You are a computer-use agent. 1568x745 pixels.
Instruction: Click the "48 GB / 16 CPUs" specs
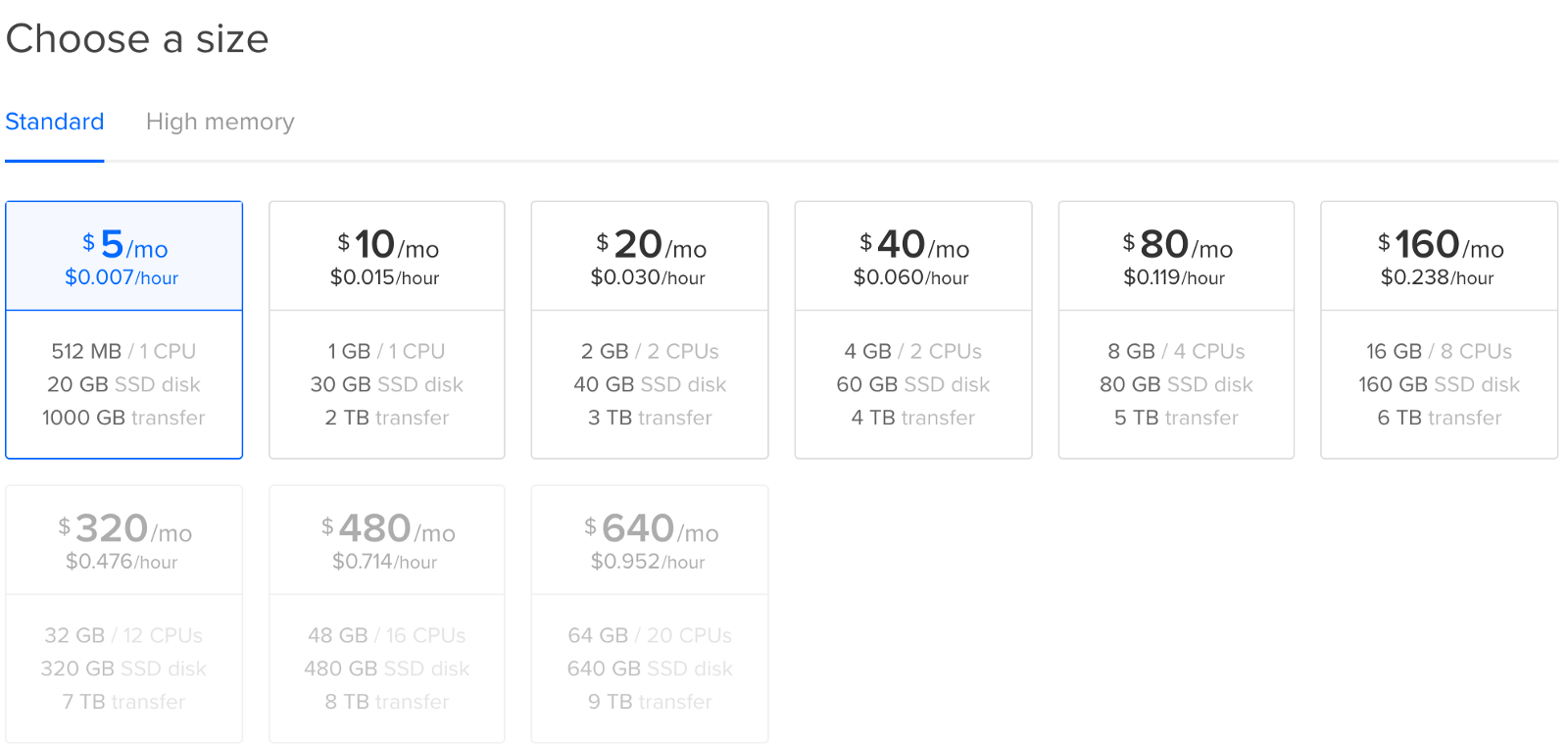(x=387, y=635)
